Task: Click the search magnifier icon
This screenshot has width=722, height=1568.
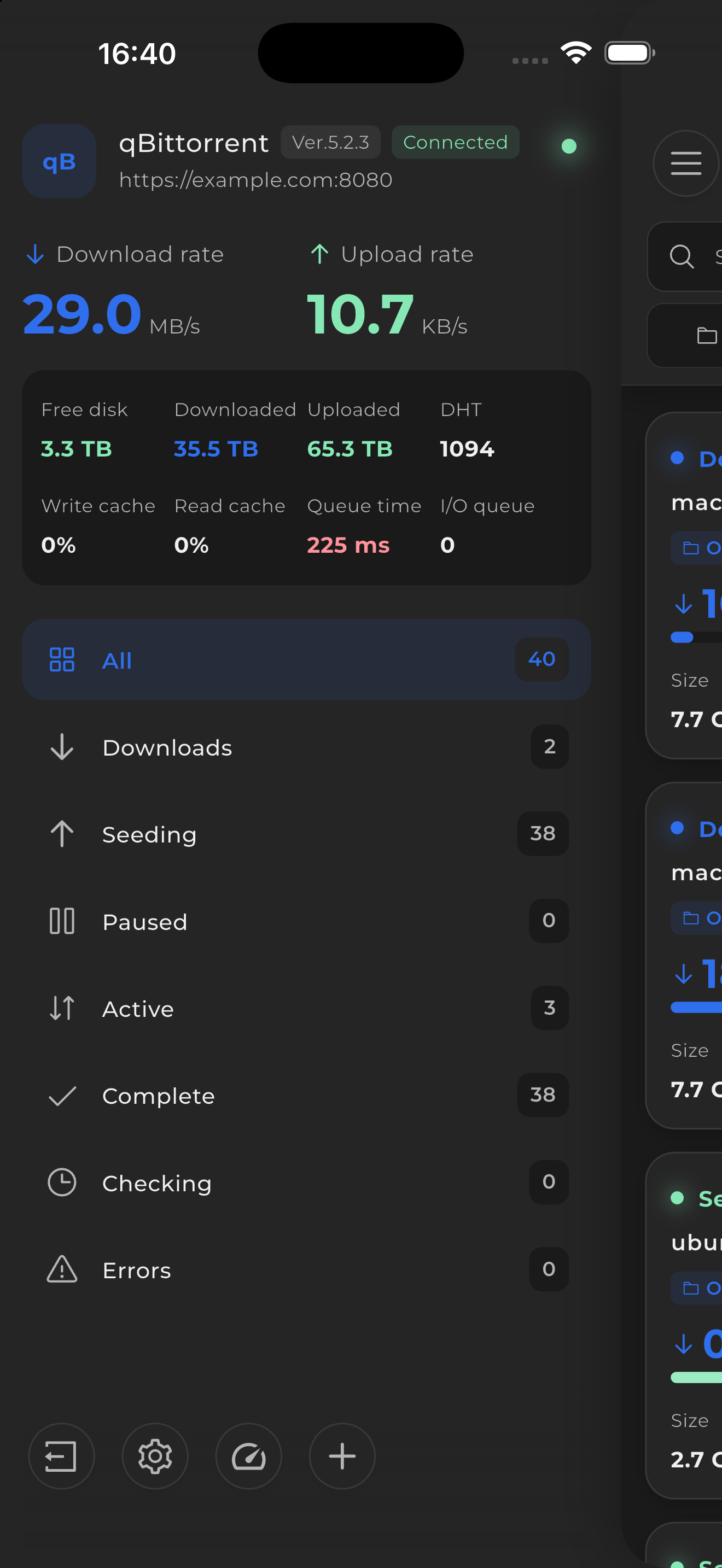Action: [x=681, y=257]
